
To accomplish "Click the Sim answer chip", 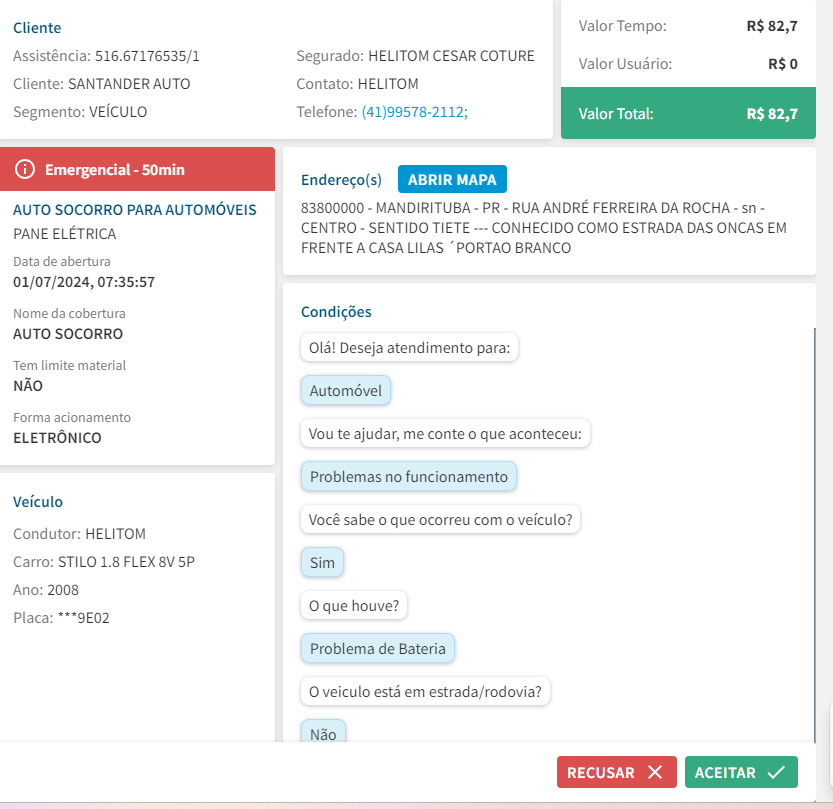I will (x=322, y=563).
